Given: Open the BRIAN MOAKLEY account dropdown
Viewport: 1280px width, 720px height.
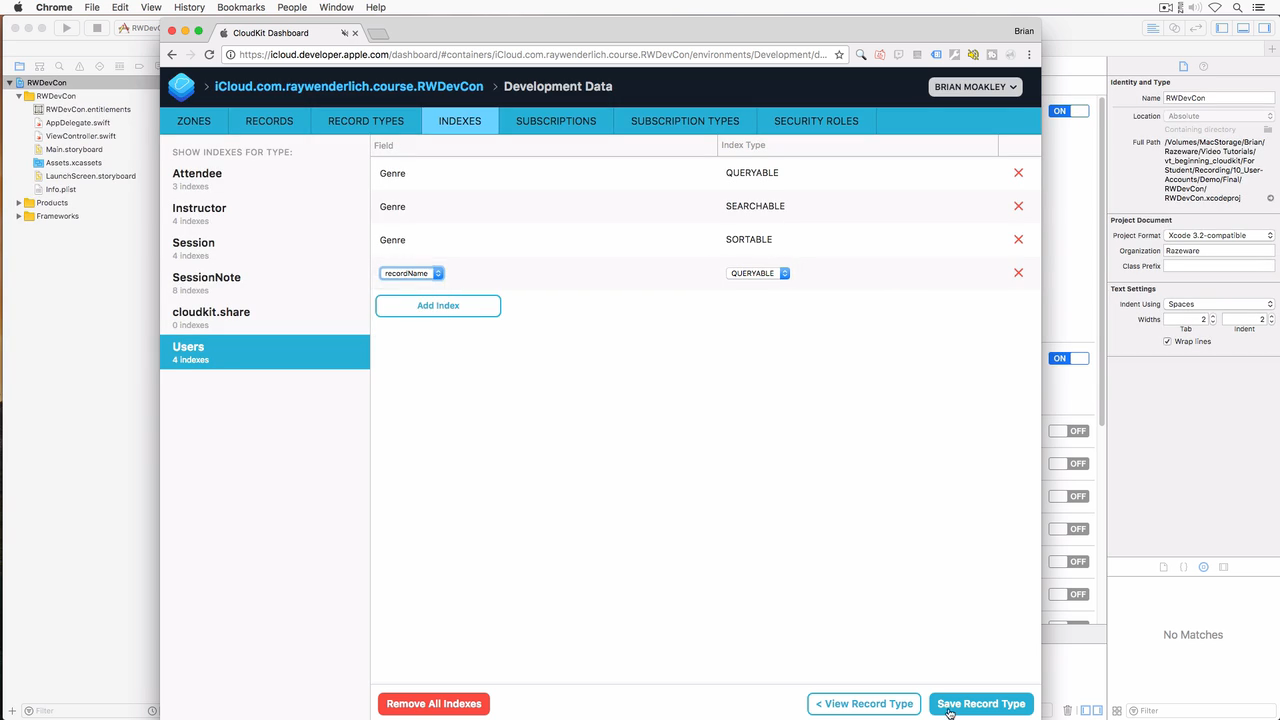Looking at the screenshot, I should (x=975, y=87).
